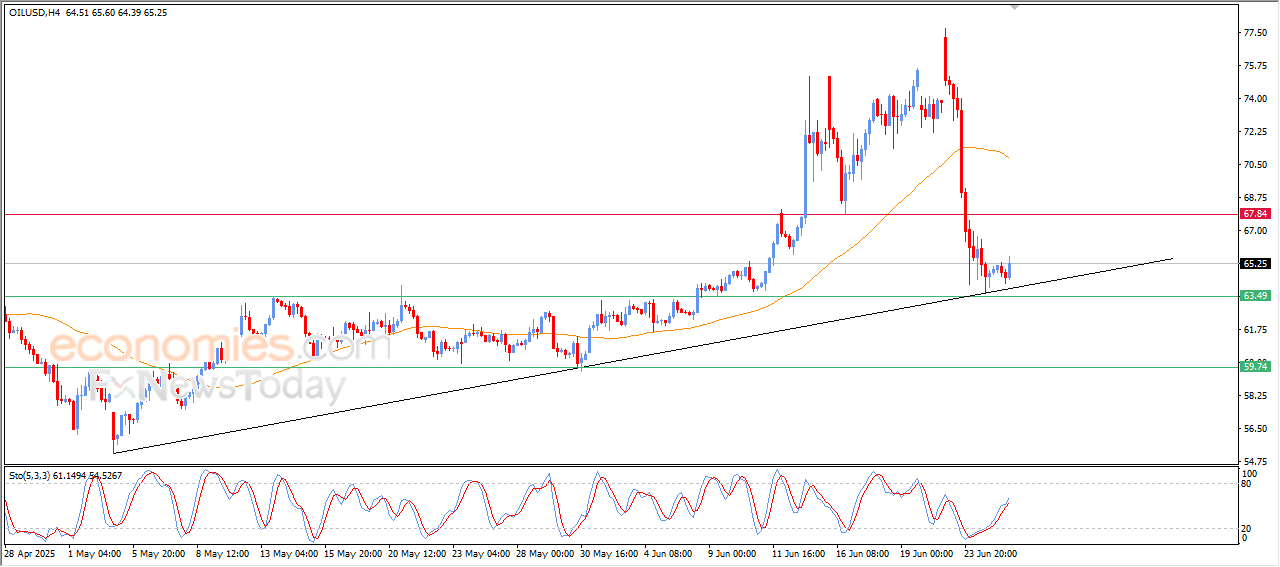
Task: Click the 30 May 16:00 time label
Action: click(x=609, y=552)
